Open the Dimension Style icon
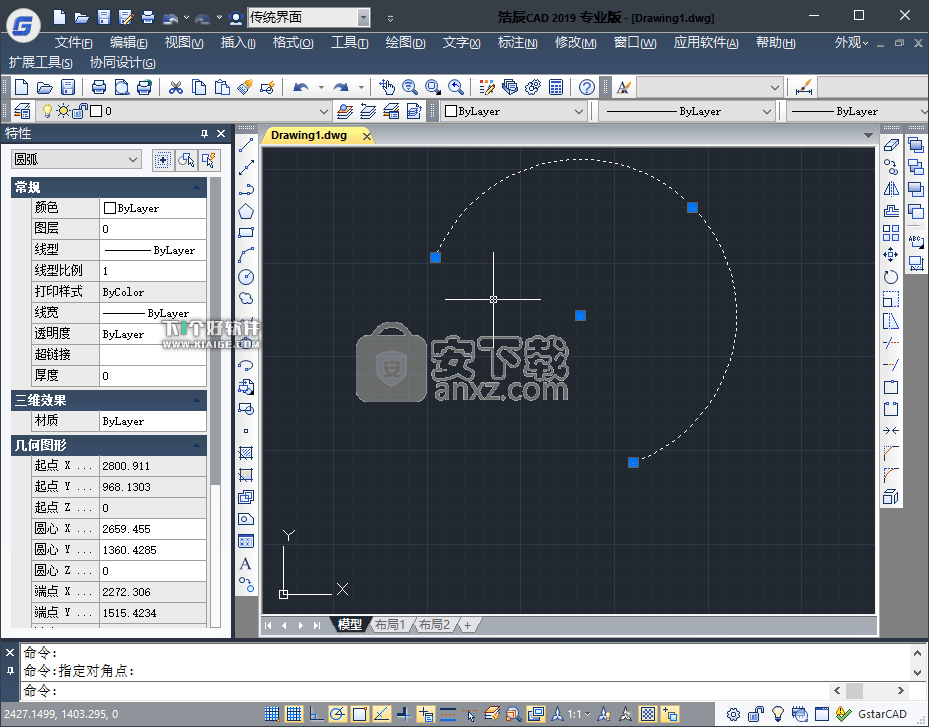 pyautogui.click(x=804, y=88)
